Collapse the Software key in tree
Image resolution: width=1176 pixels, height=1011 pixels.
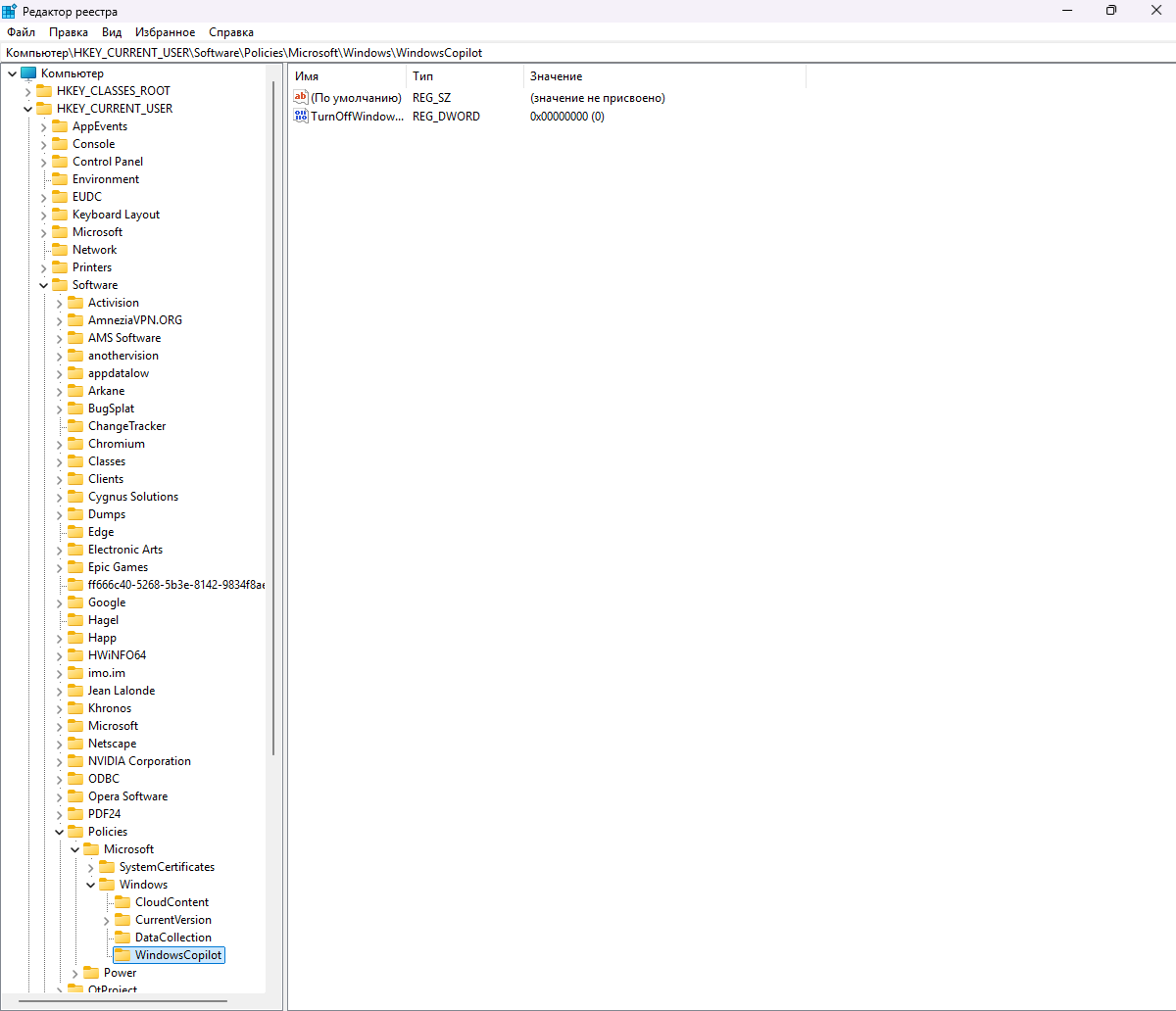43,285
